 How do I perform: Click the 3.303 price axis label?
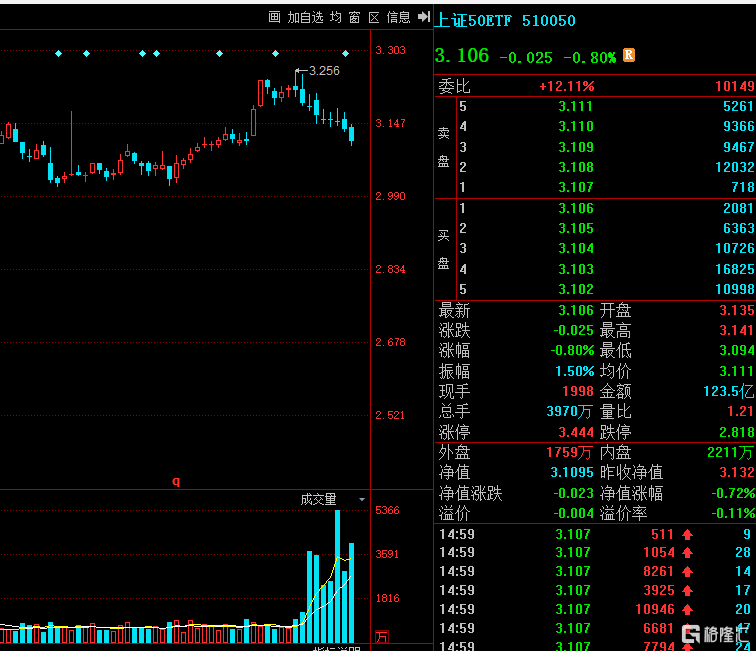click(391, 50)
